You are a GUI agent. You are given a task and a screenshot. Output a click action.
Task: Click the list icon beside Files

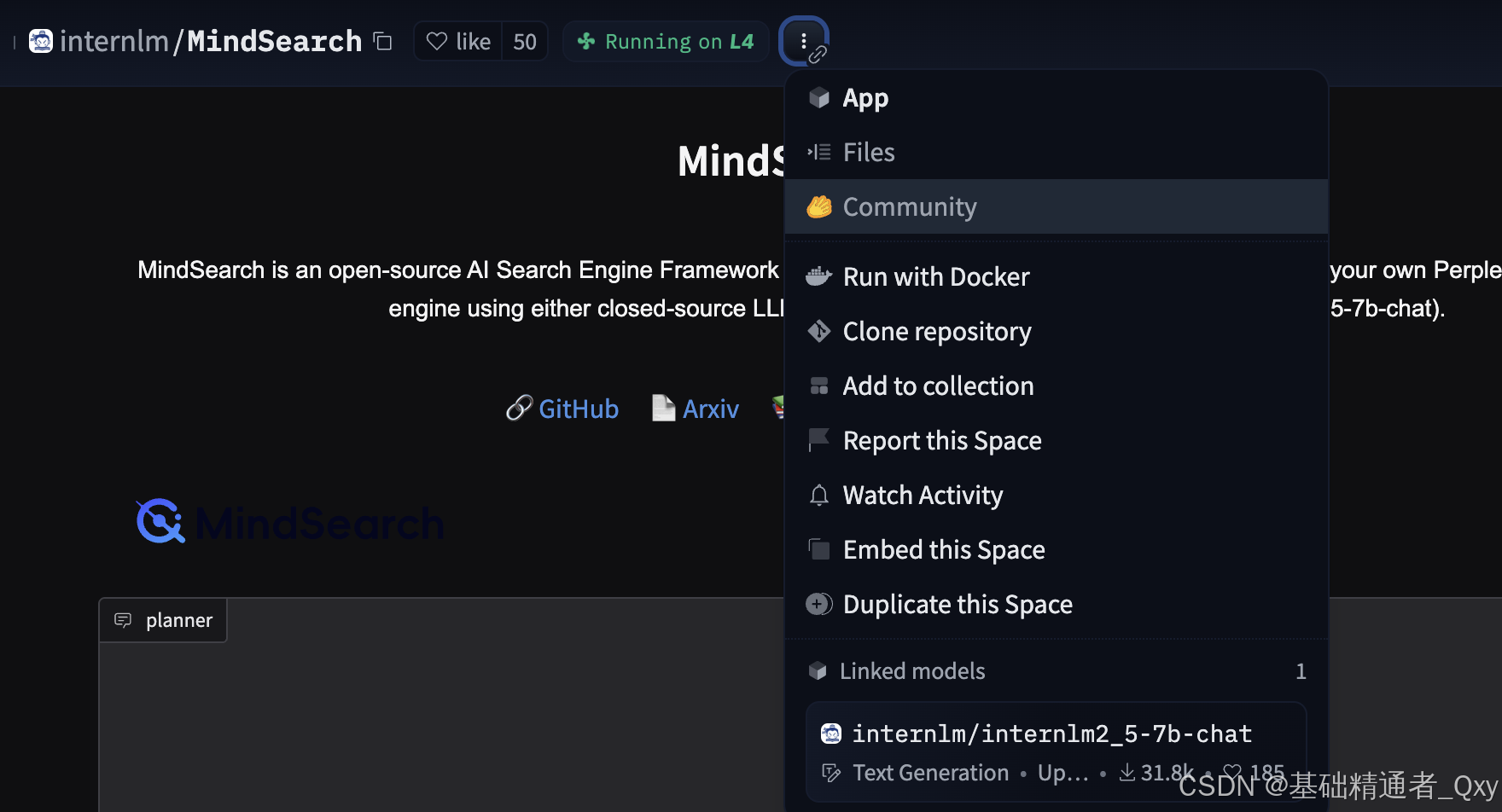pyautogui.click(x=819, y=152)
